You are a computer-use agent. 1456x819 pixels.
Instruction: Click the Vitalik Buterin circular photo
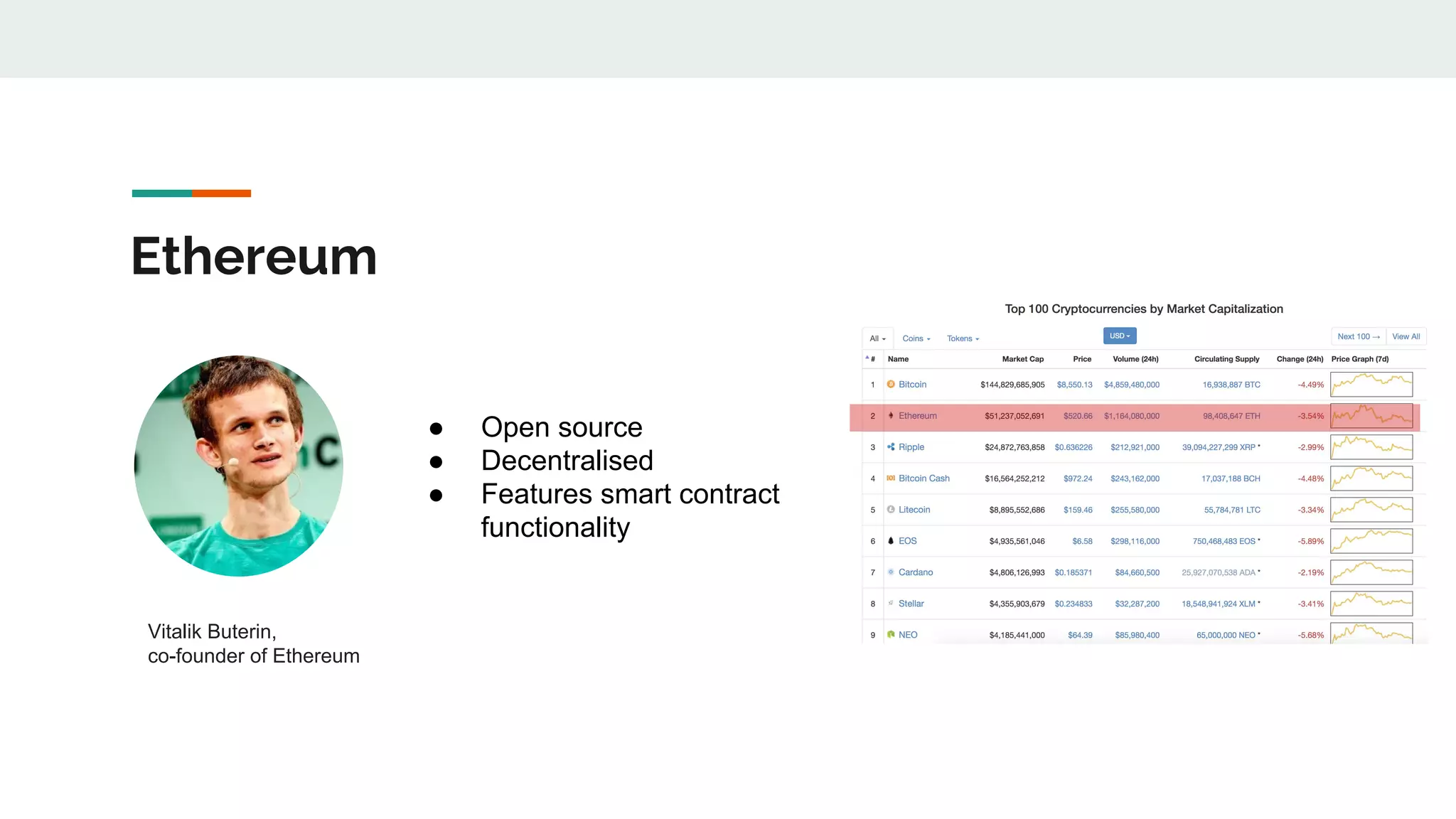point(239,466)
